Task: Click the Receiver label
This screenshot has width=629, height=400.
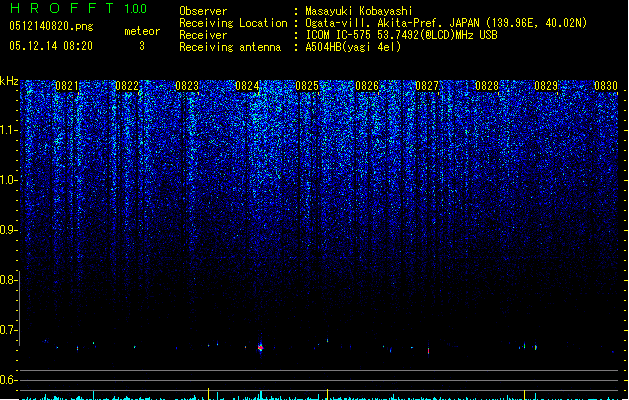Action: (203, 35)
